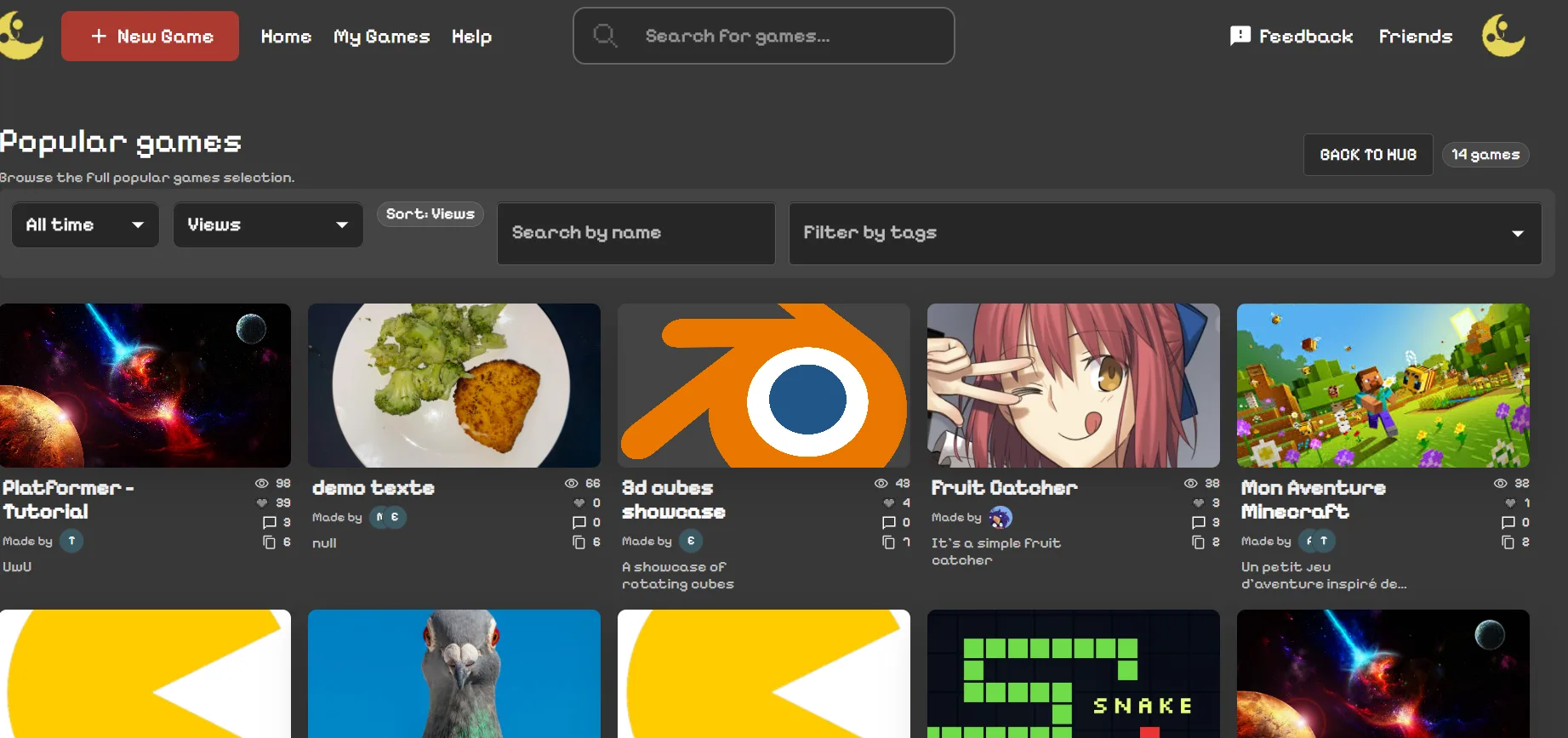Image resolution: width=1568 pixels, height=738 pixels.
Task: Click the 14 games count badge
Action: [x=1485, y=155]
